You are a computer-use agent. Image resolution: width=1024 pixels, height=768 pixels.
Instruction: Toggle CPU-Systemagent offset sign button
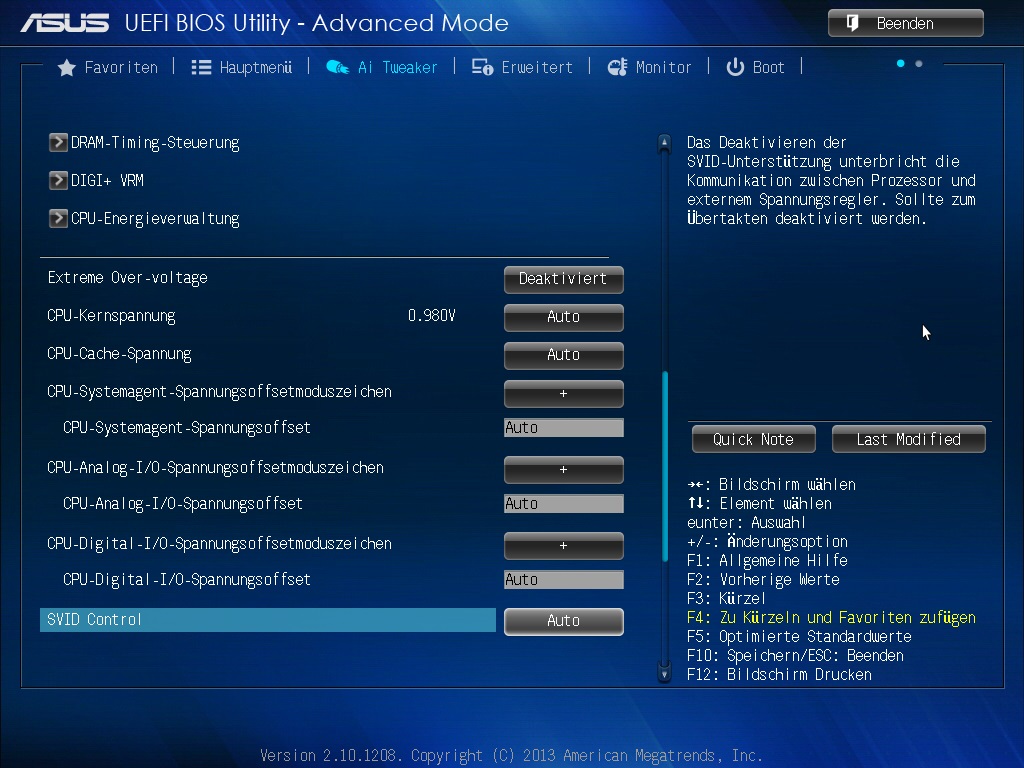[x=564, y=394]
